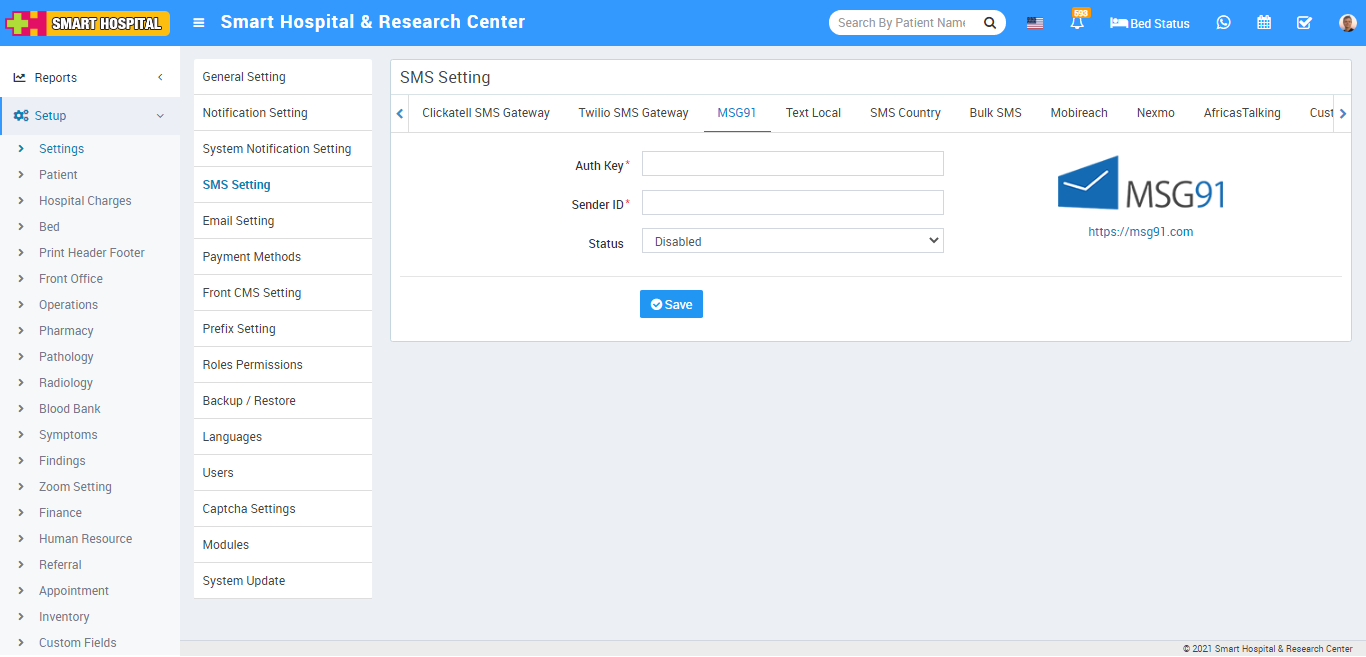This screenshot has width=1366, height=657.
Task: Open the WhatsApp chat icon
Action: (x=1223, y=23)
